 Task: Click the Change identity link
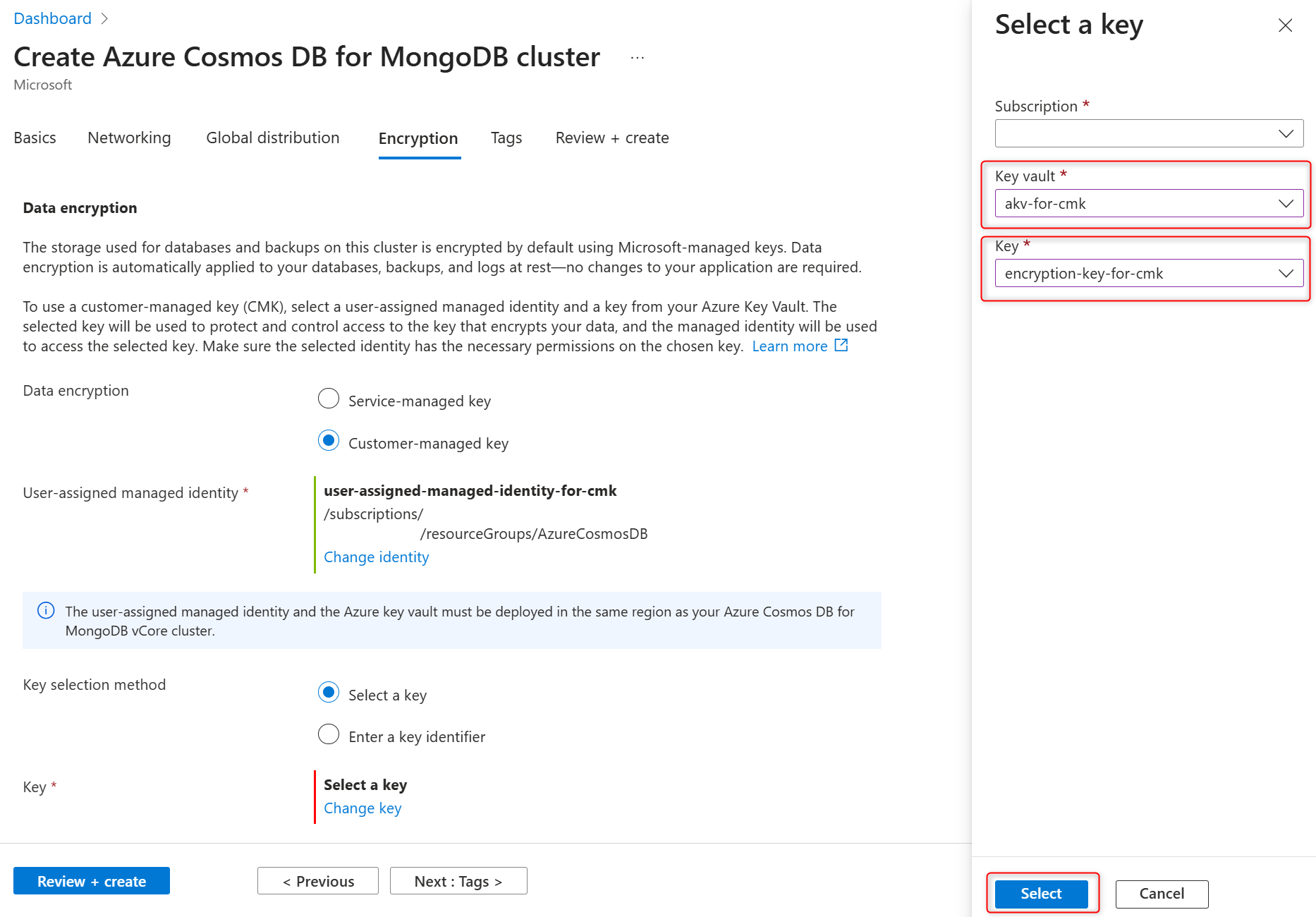[x=376, y=557]
